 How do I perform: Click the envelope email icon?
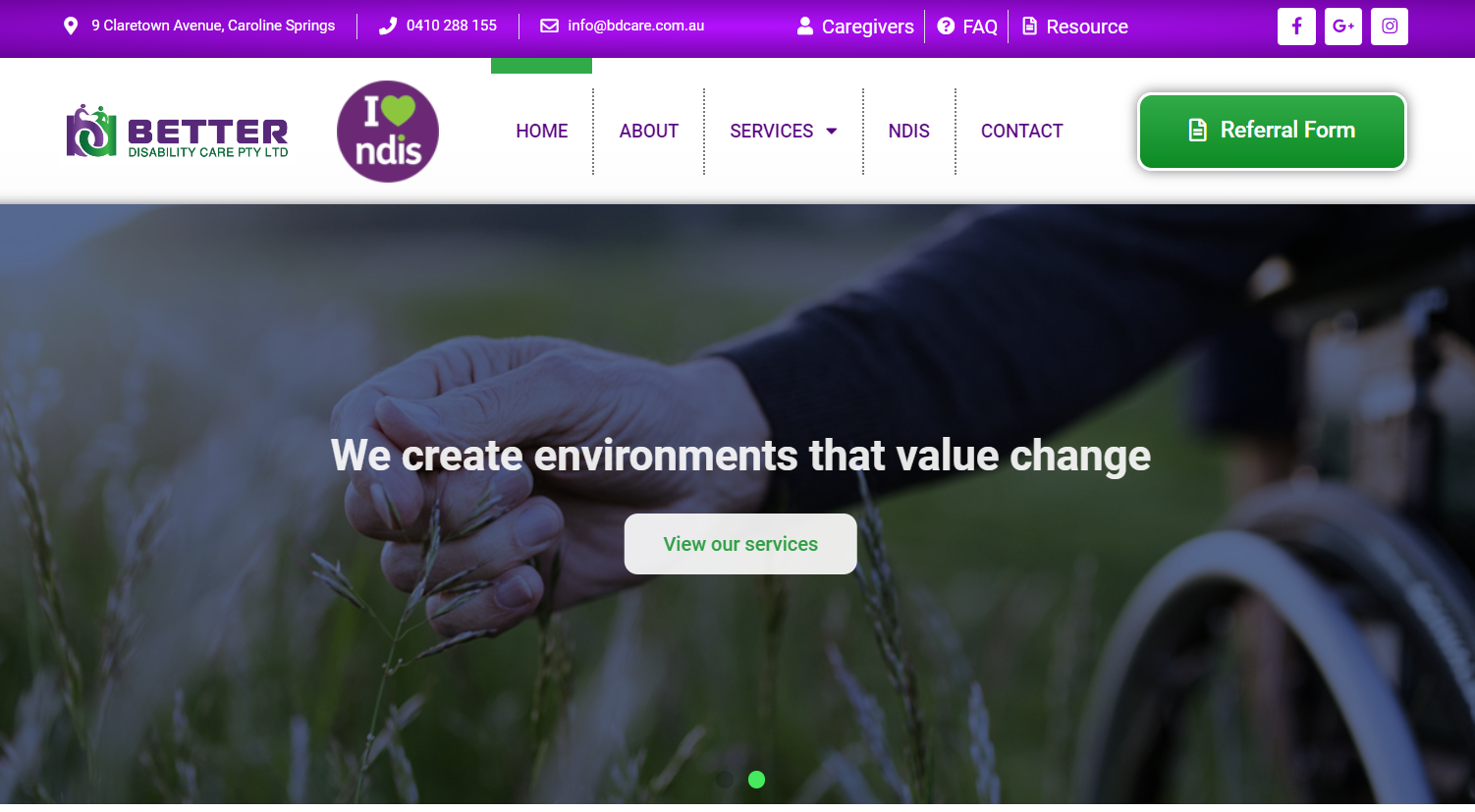[x=550, y=26]
